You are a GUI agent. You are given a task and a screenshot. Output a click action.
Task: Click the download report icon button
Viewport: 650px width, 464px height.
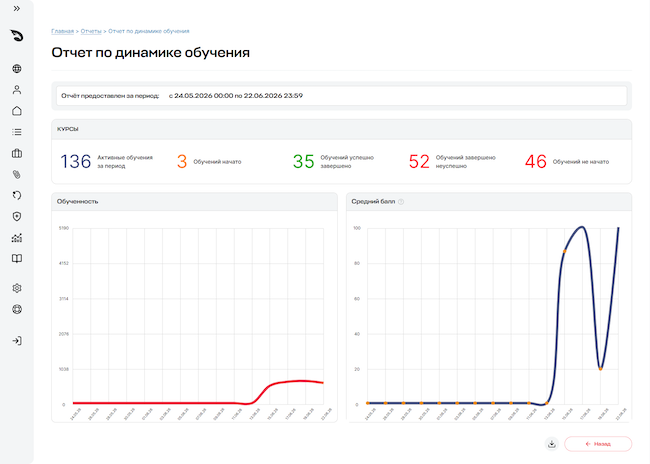pyautogui.click(x=552, y=444)
